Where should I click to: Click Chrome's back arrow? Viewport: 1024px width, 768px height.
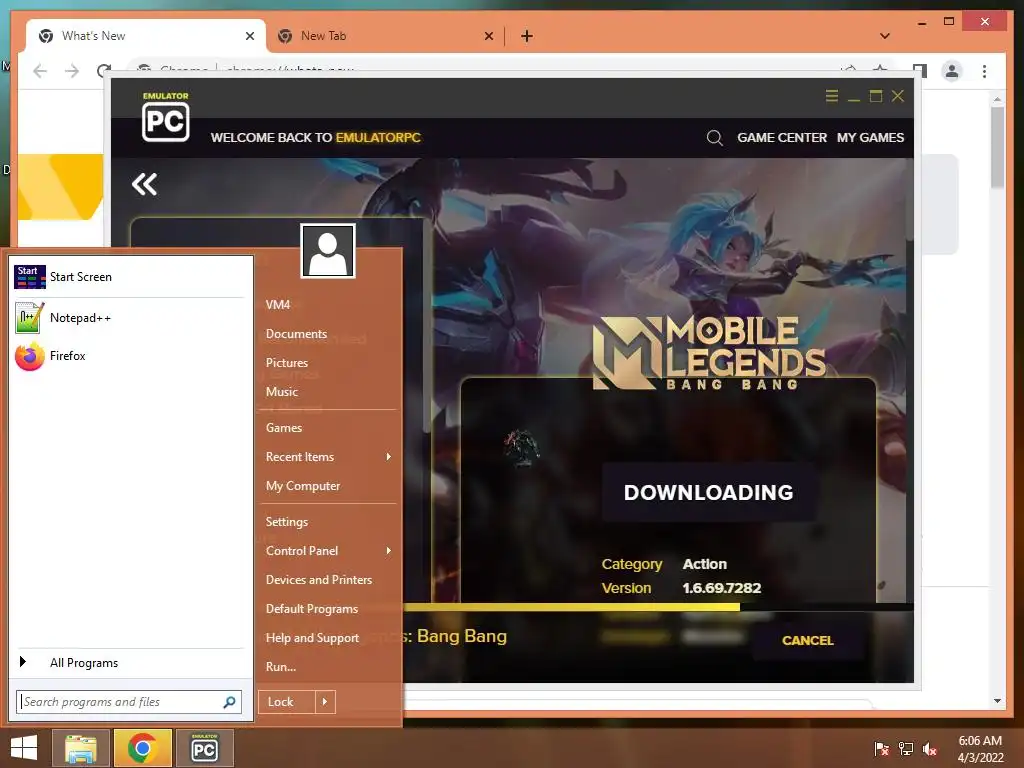[40, 71]
